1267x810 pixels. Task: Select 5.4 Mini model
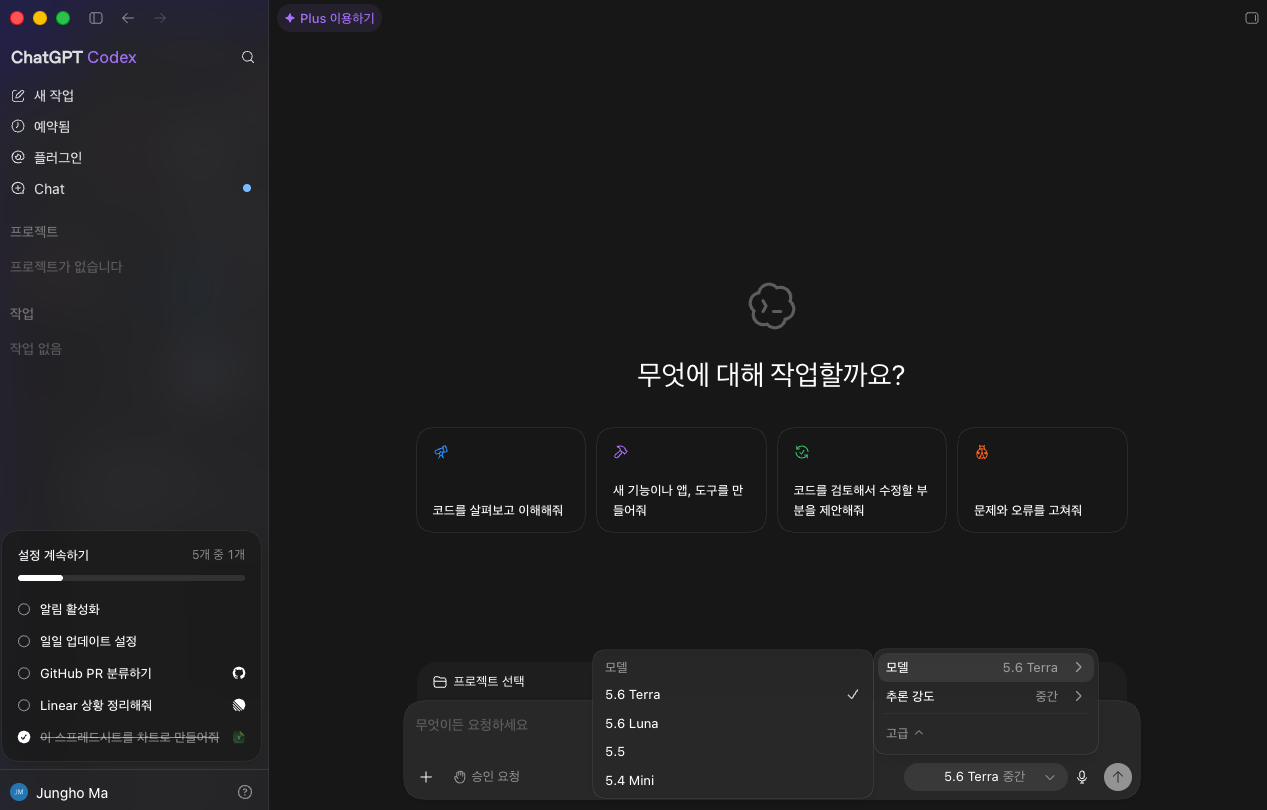[x=733, y=780]
